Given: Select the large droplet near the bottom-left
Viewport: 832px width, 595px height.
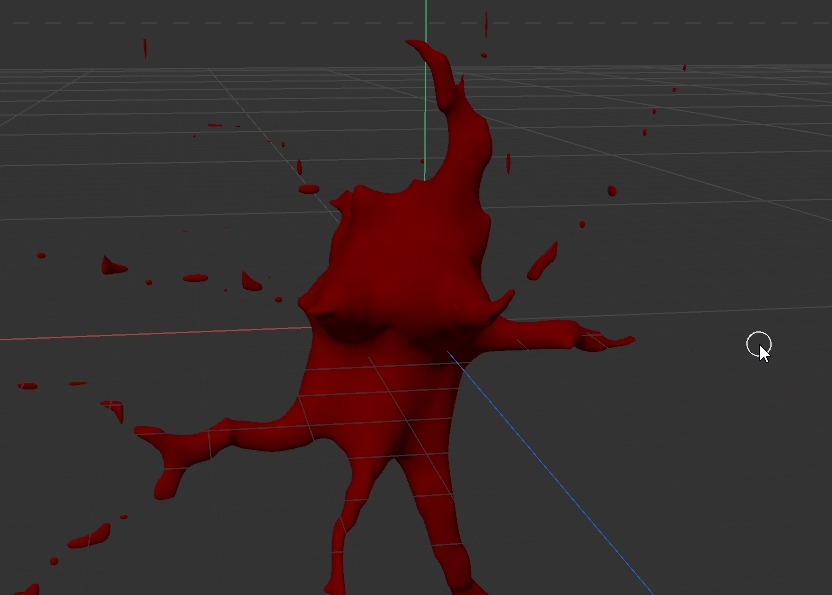Looking at the screenshot, I should coord(88,538).
